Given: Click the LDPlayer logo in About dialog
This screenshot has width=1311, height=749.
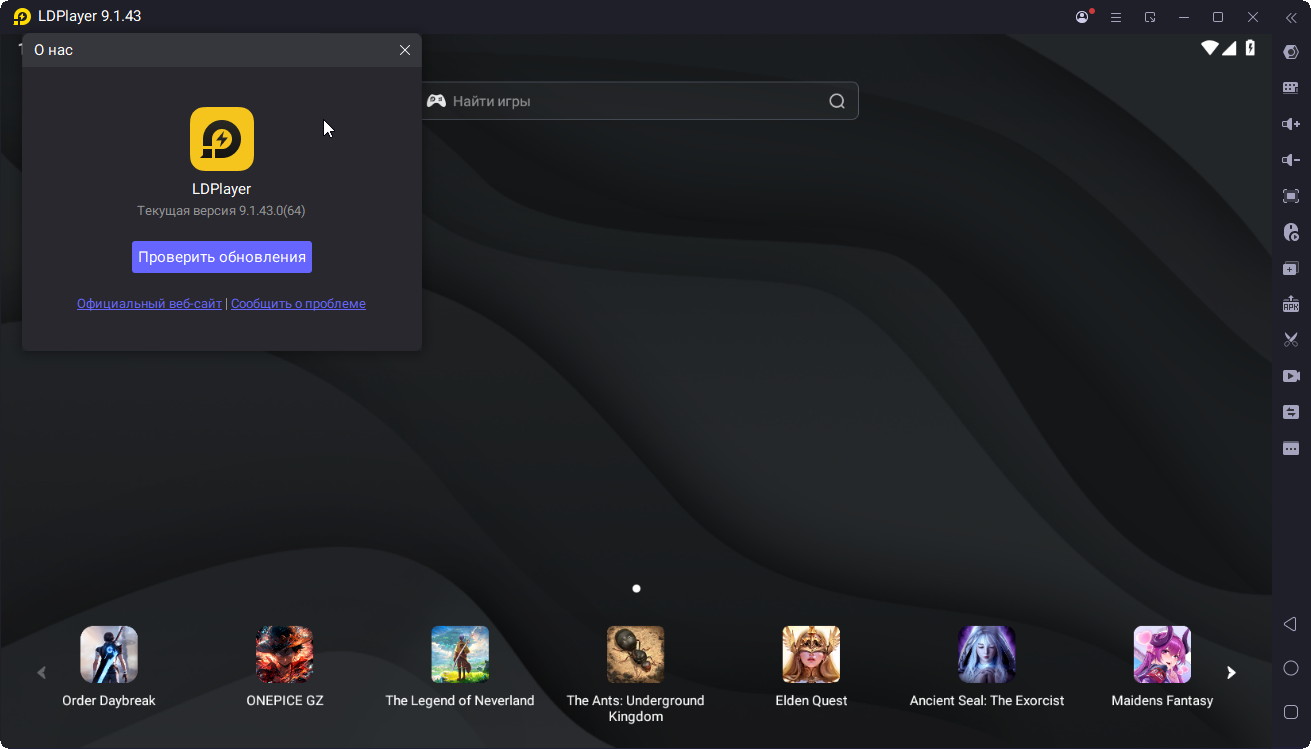Looking at the screenshot, I should tap(222, 139).
